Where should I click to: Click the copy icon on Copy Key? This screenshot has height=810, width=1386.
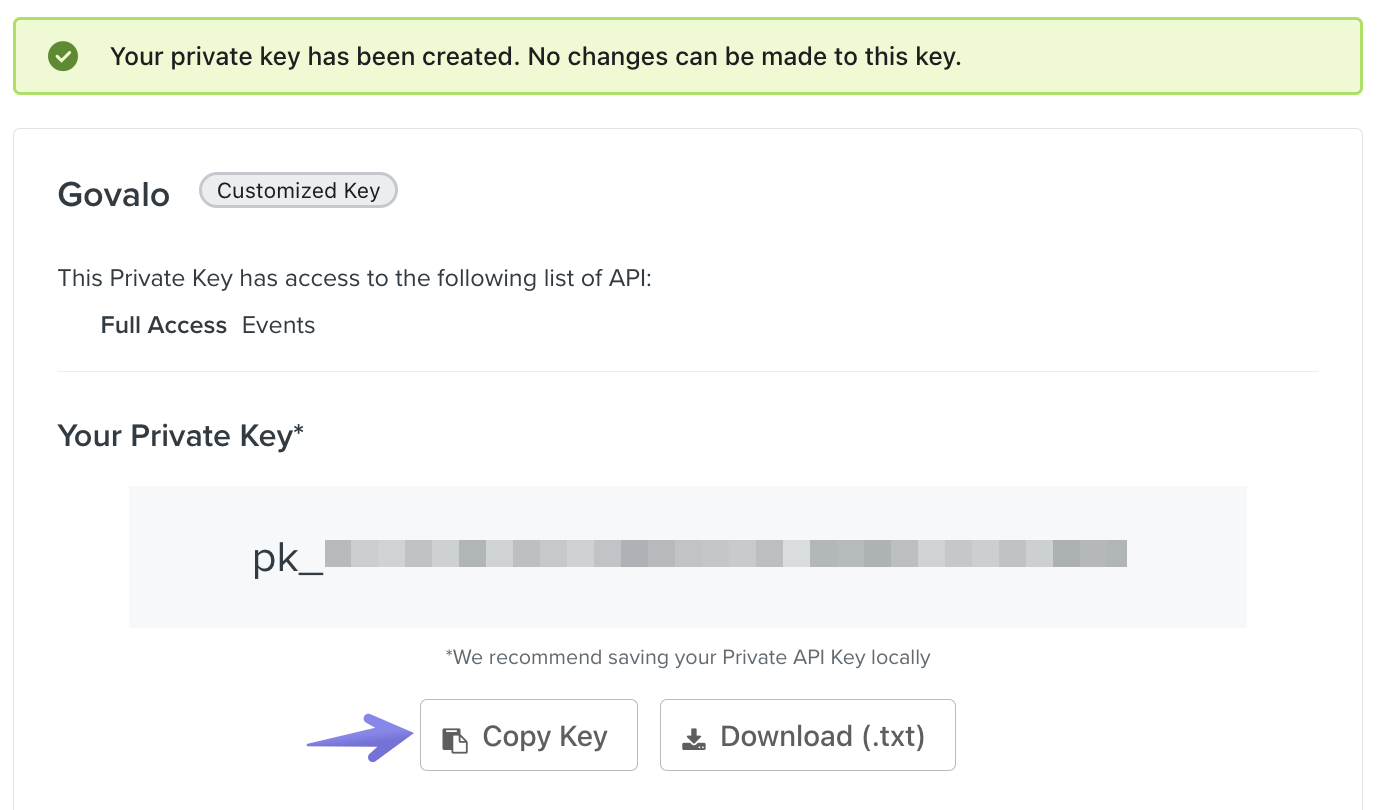(x=455, y=740)
